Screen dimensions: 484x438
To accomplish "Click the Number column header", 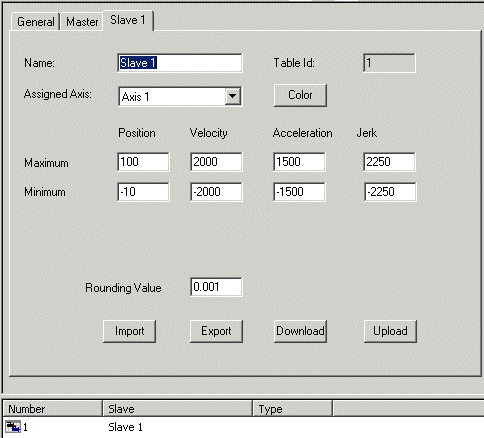I will (52, 409).
